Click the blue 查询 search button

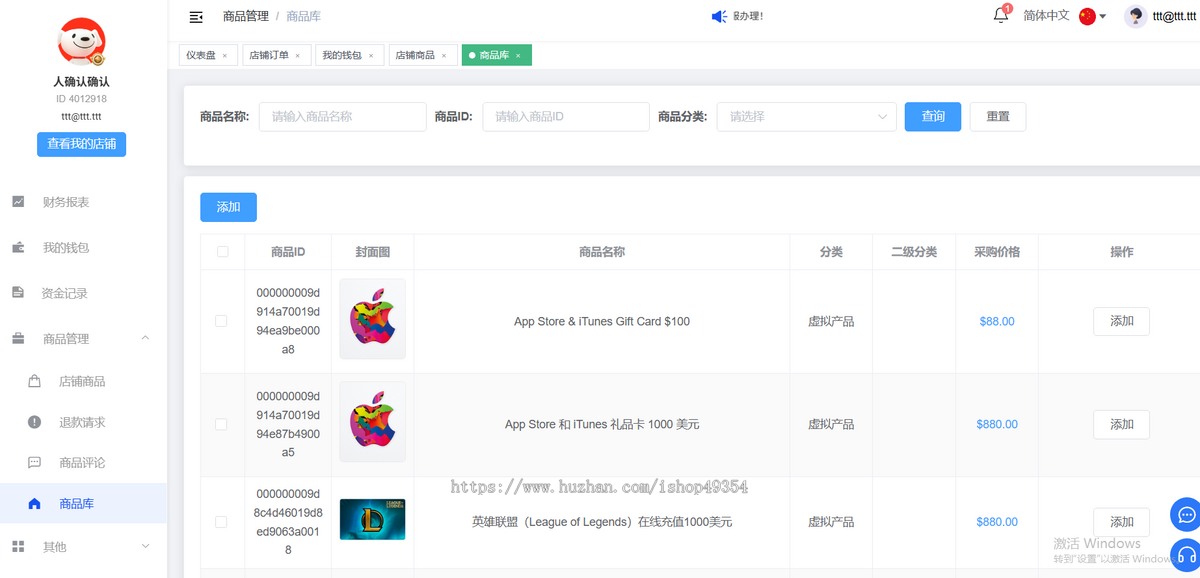[933, 116]
